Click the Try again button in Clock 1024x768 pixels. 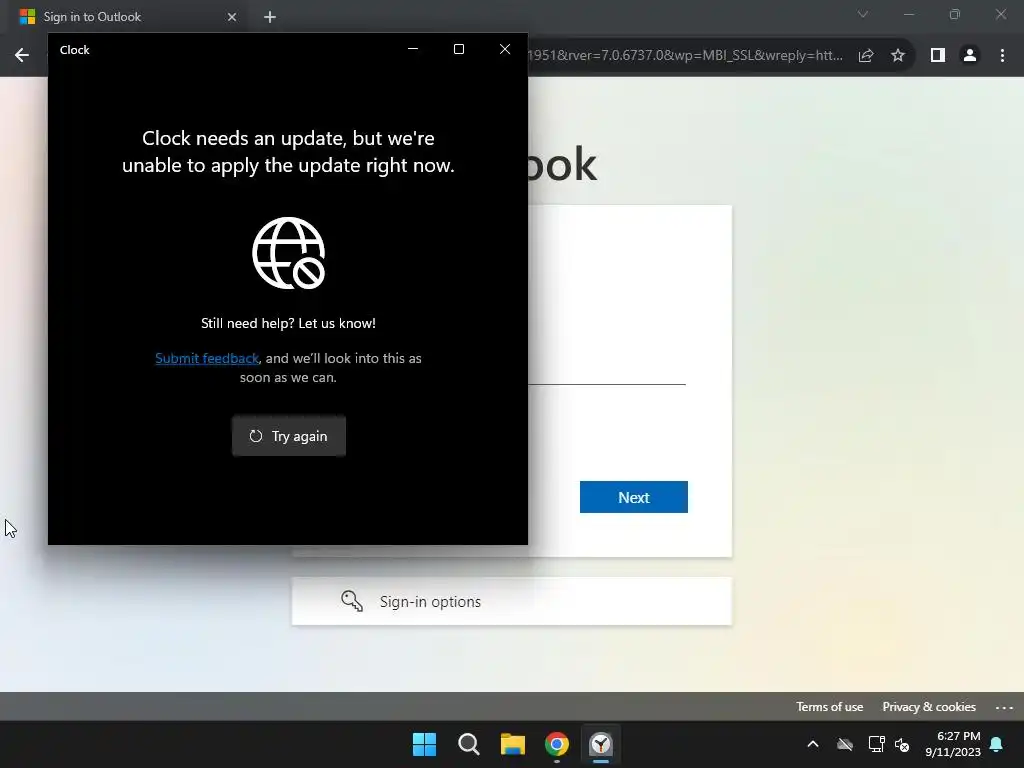[289, 436]
